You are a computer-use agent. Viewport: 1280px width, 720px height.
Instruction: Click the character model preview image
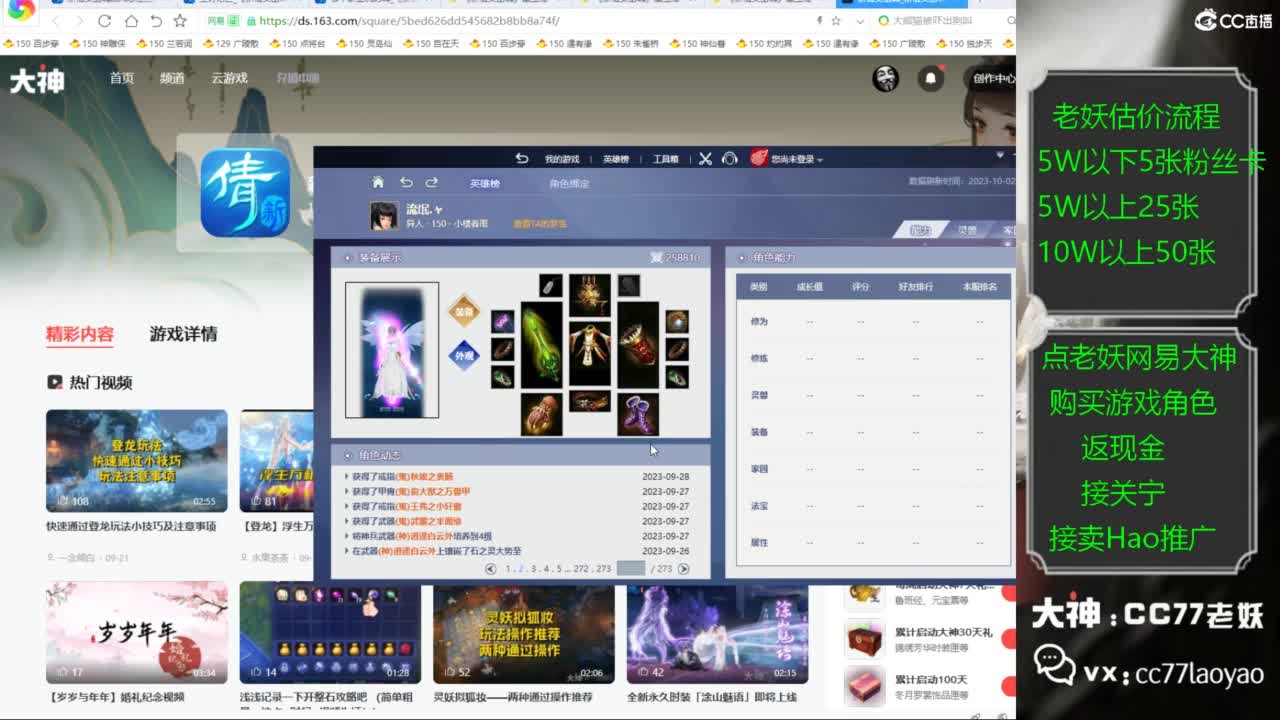[x=392, y=350]
